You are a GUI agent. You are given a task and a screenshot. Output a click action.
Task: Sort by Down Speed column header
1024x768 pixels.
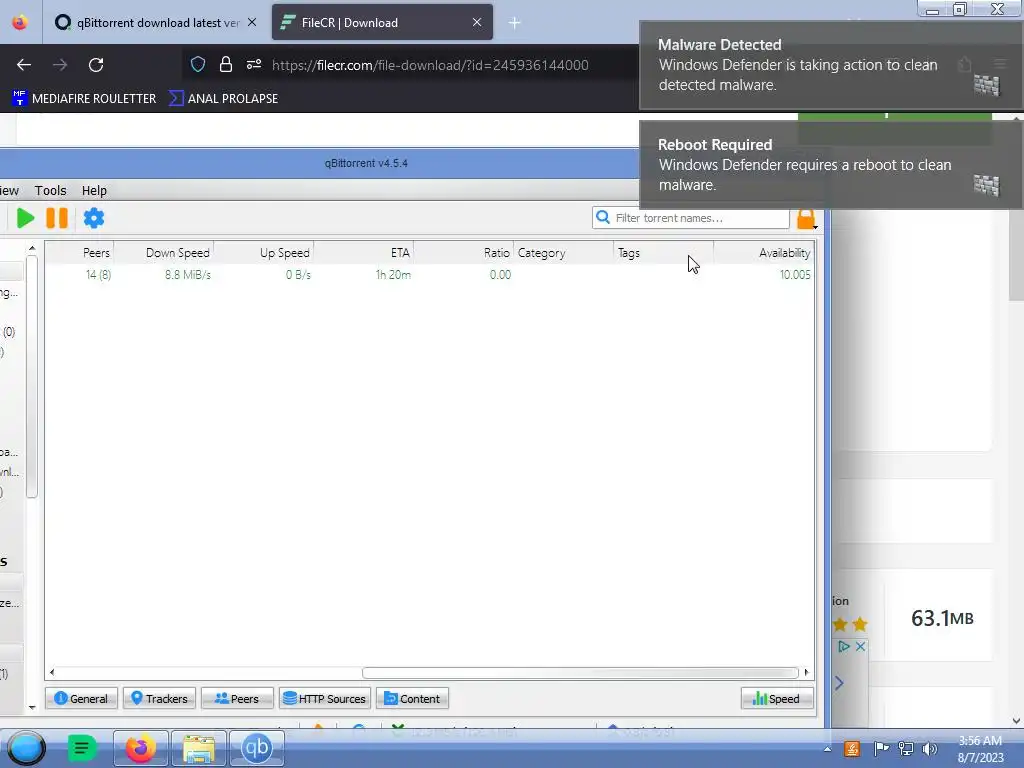click(164, 253)
